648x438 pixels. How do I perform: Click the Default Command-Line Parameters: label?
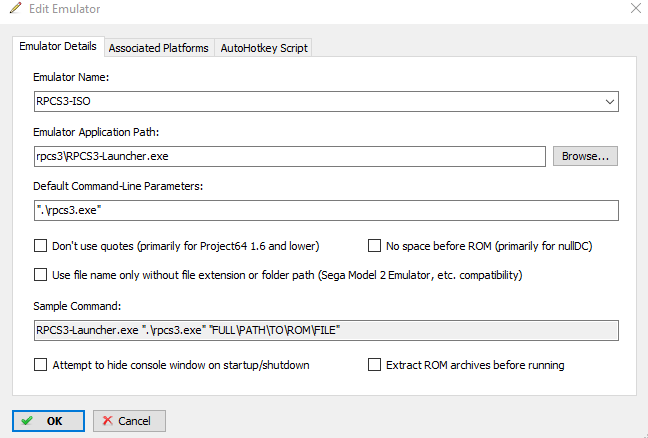click(x=118, y=186)
